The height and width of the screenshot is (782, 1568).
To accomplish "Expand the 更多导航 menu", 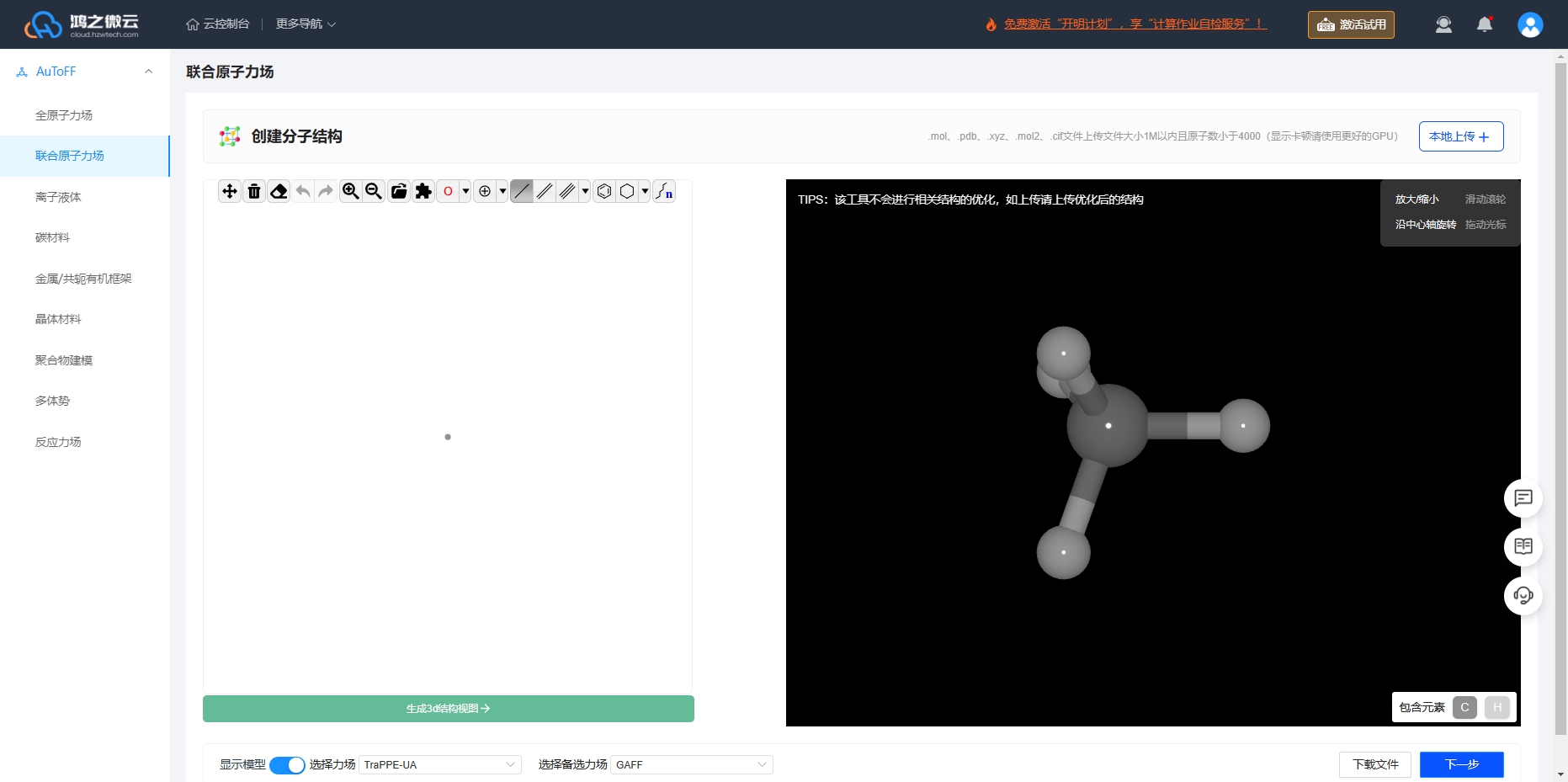I will pos(306,24).
